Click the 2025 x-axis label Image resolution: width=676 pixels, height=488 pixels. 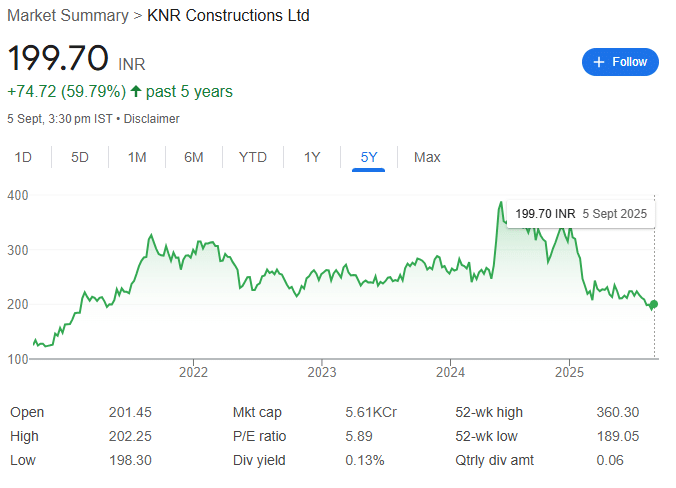point(569,372)
